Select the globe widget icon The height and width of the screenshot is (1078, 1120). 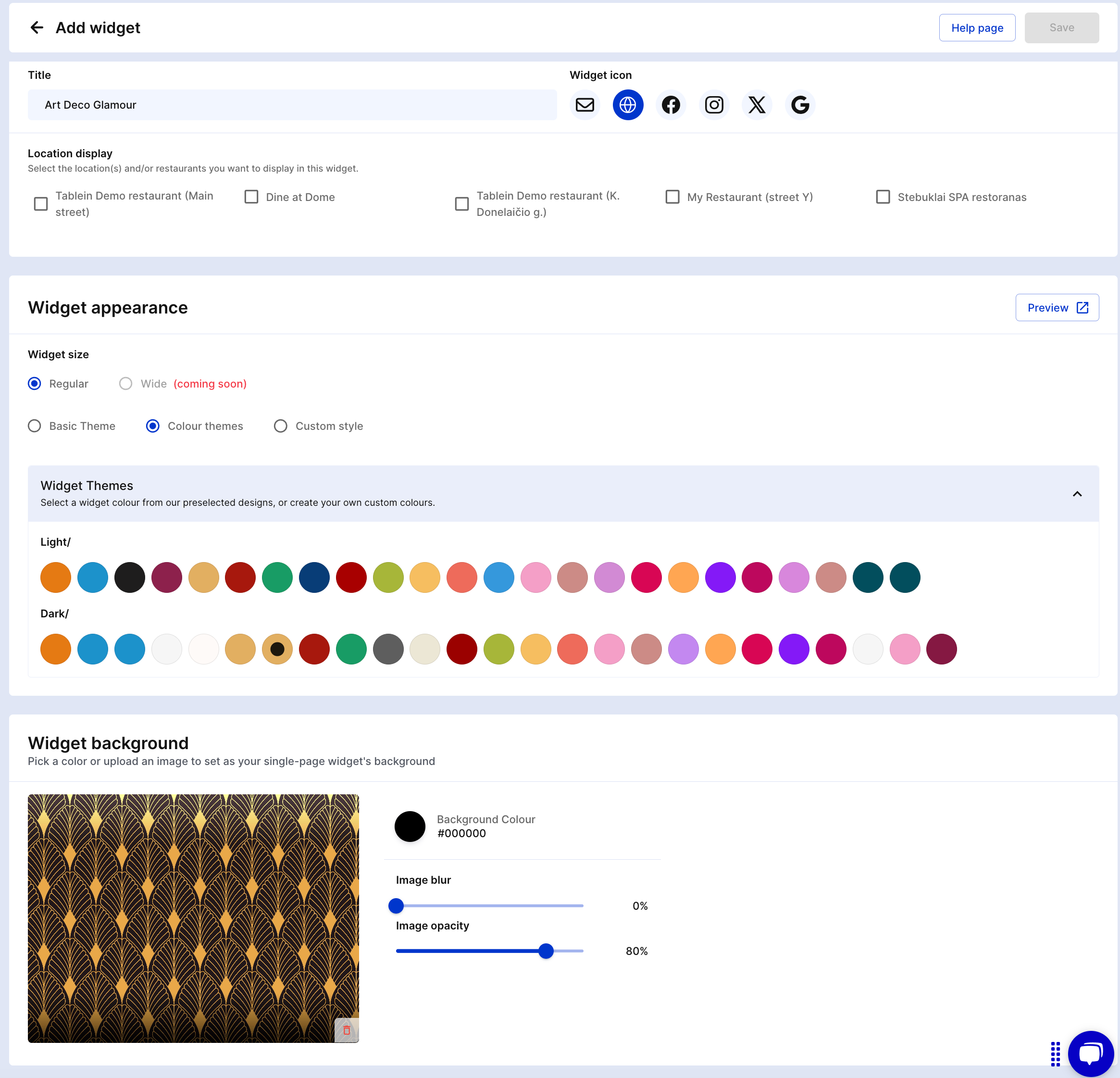point(627,105)
